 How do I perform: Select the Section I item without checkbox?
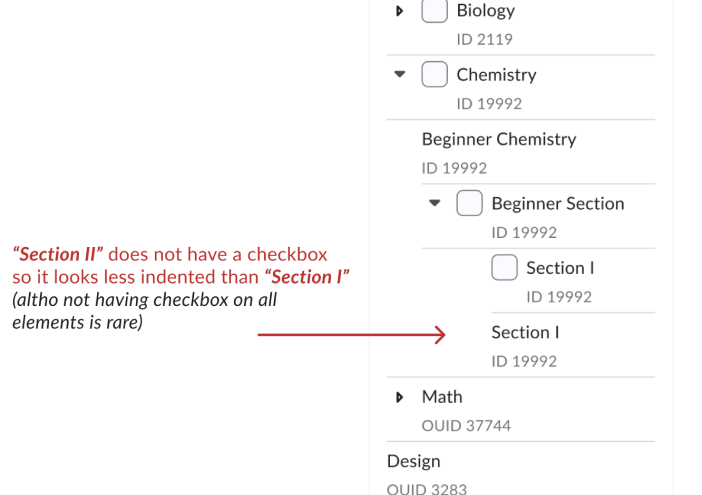(x=525, y=332)
